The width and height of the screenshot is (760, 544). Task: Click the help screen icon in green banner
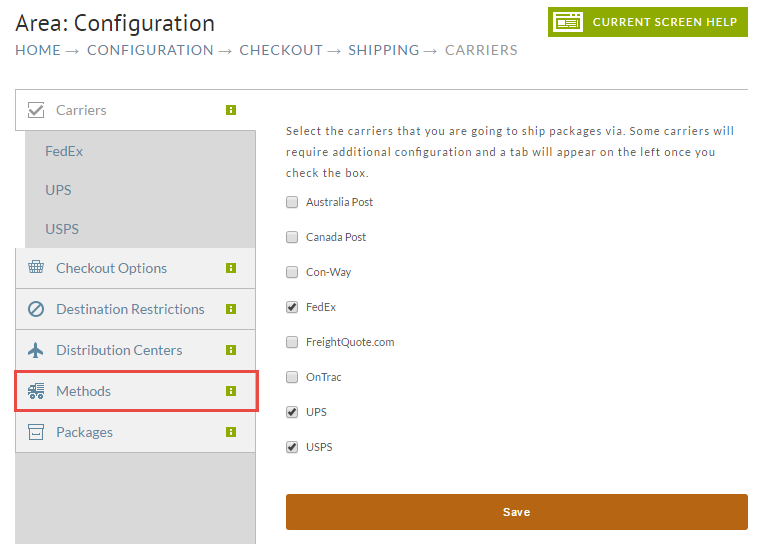(x=568, y=22)
